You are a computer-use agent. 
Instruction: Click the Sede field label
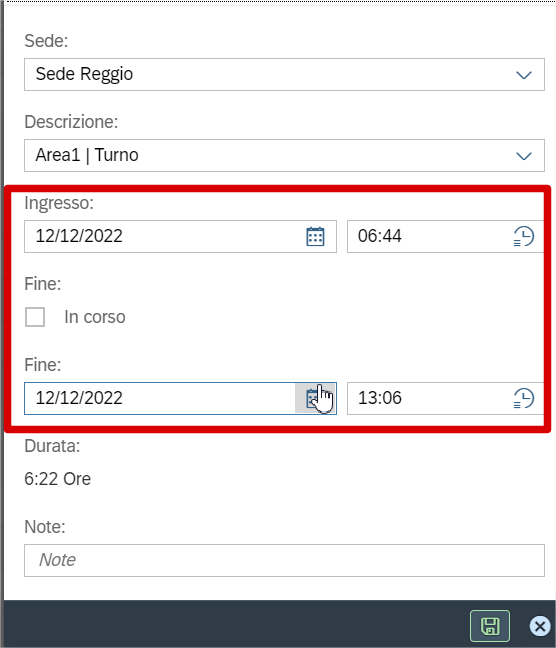(46, 41)
